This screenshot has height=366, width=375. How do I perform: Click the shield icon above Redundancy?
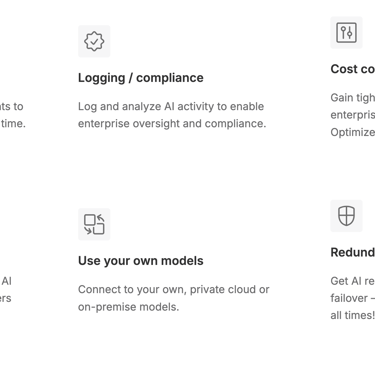(x=346, y=216)
